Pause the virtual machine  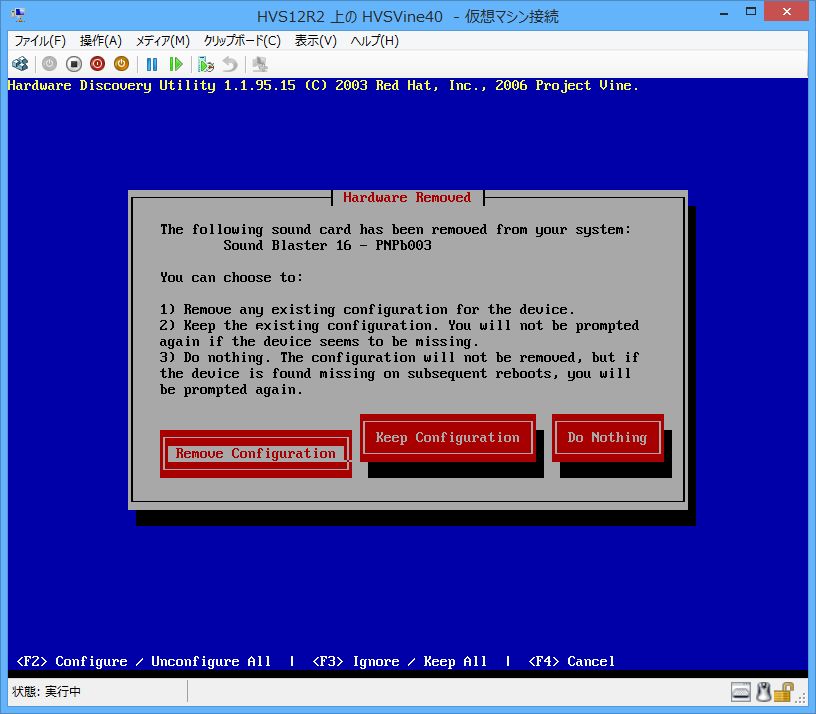(152, 64)
